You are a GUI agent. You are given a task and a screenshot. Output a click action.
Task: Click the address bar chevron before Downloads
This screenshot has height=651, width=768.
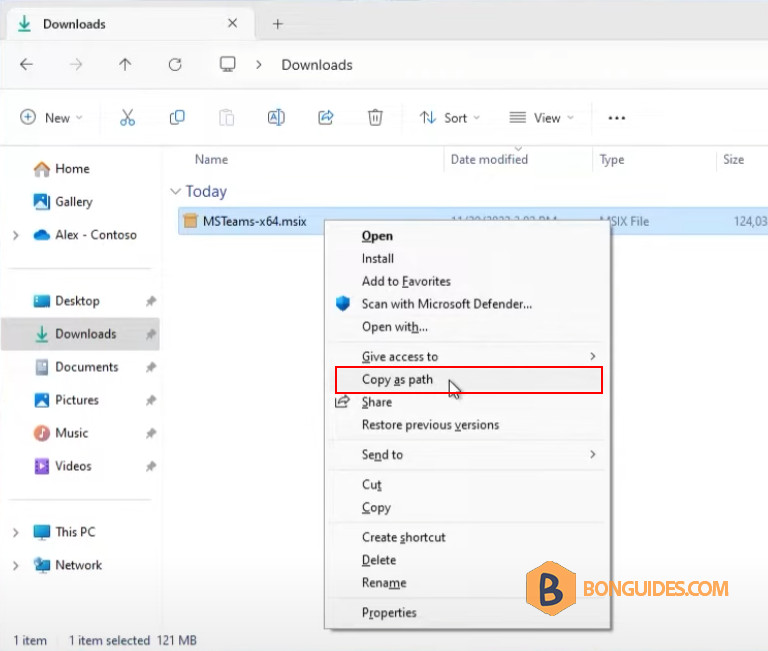tap(259, 65)
